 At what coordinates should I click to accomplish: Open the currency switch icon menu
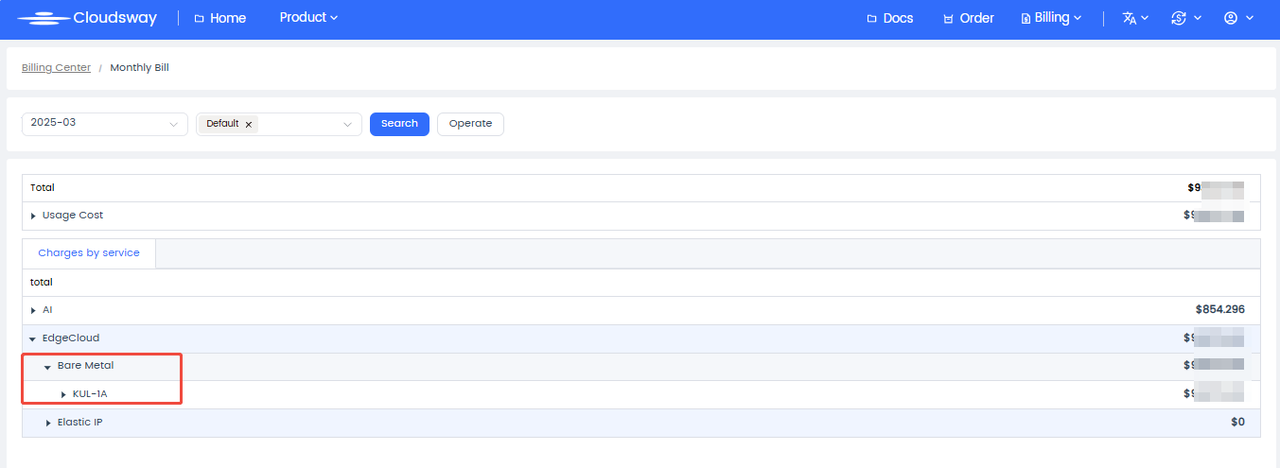(1185, 18)
